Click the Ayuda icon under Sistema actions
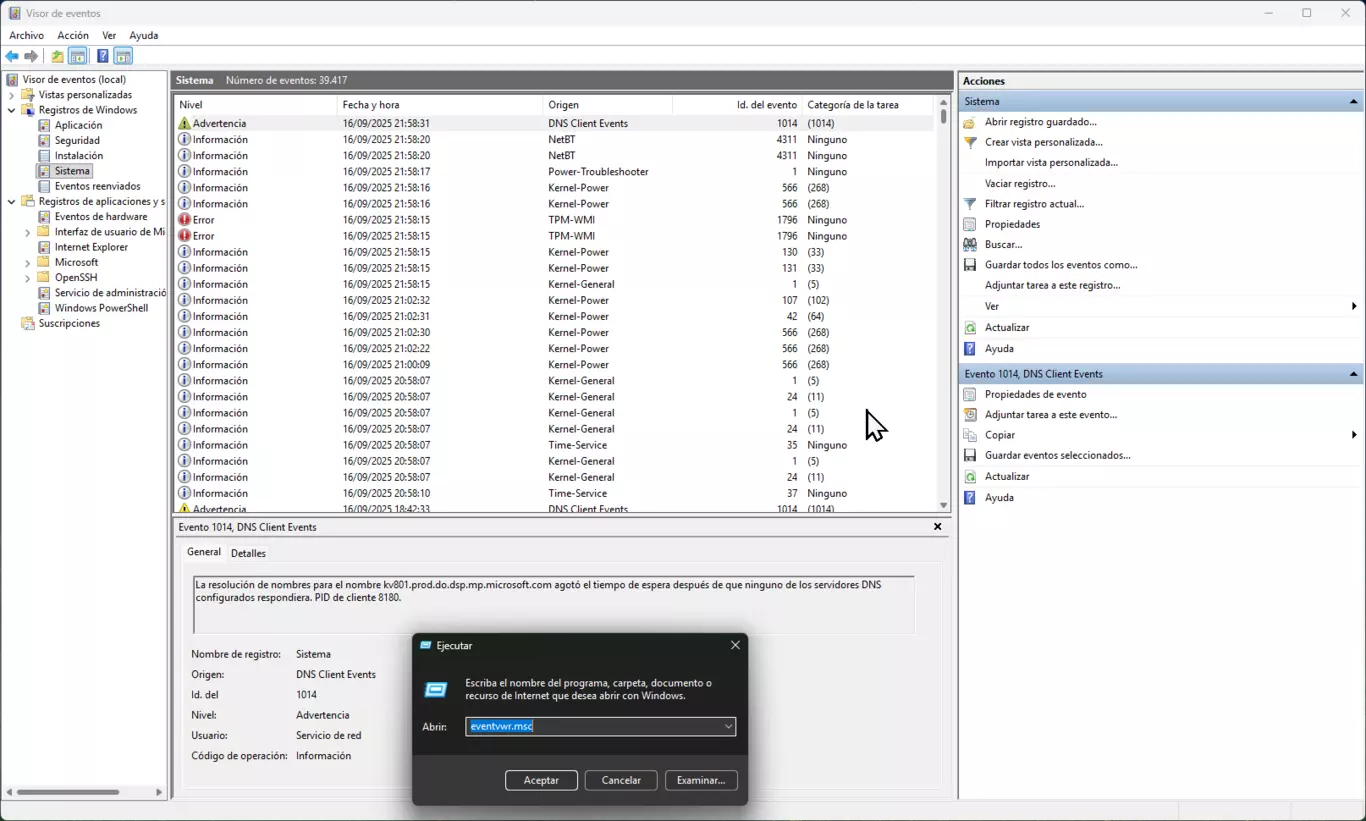Image resolution: width=1366 pixels, height=821 pixels. tap(969, 348)
